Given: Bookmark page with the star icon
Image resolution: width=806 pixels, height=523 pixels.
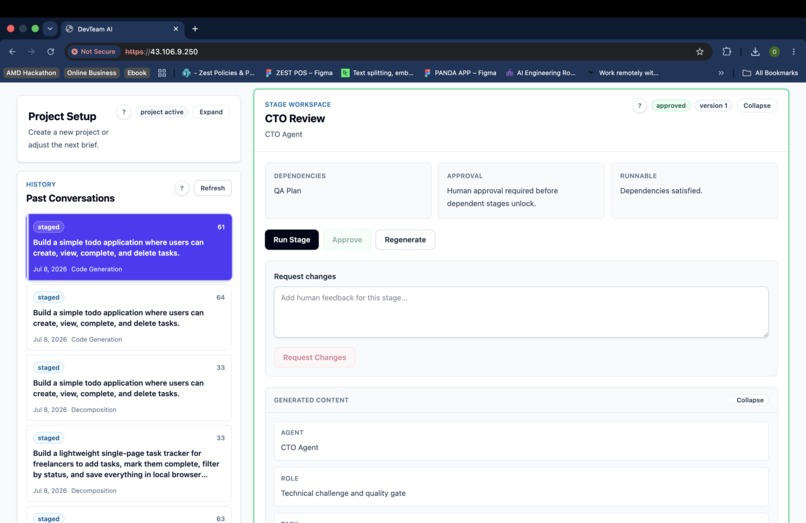Looking at the screenshot, I should point(700,51).
